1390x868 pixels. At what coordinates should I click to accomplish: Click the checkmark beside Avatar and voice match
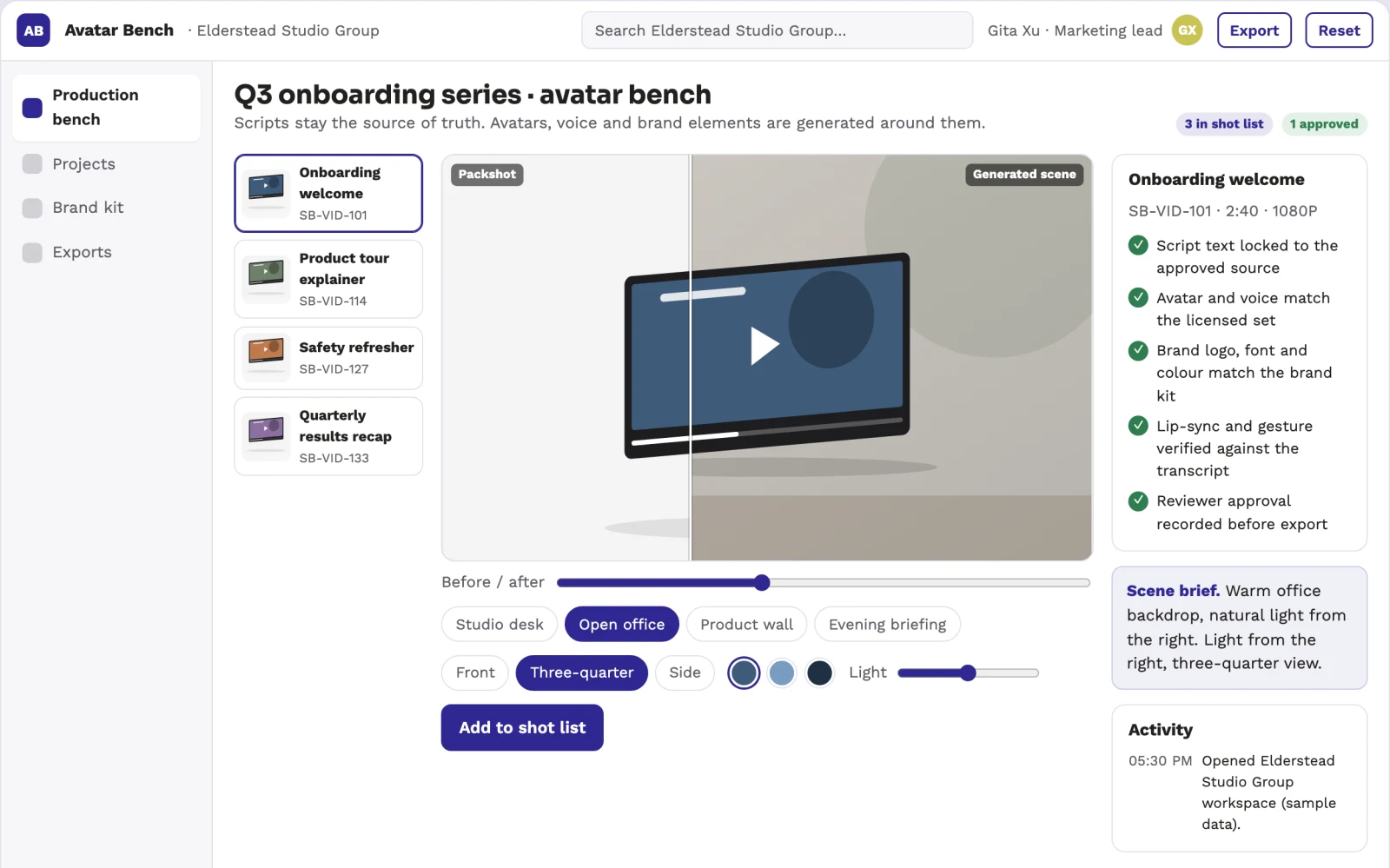1138,298
